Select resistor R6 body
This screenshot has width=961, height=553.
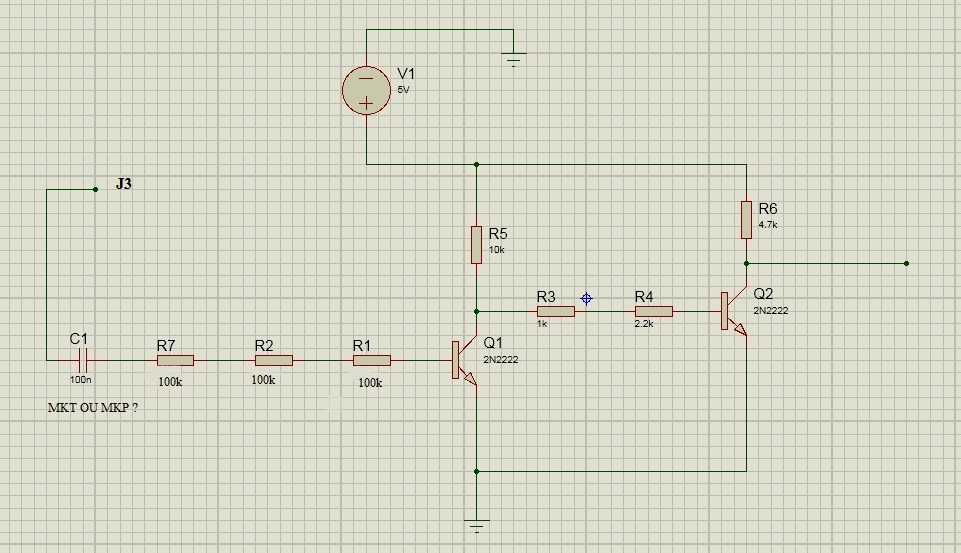pyautogui.click(x=746, y=219)
